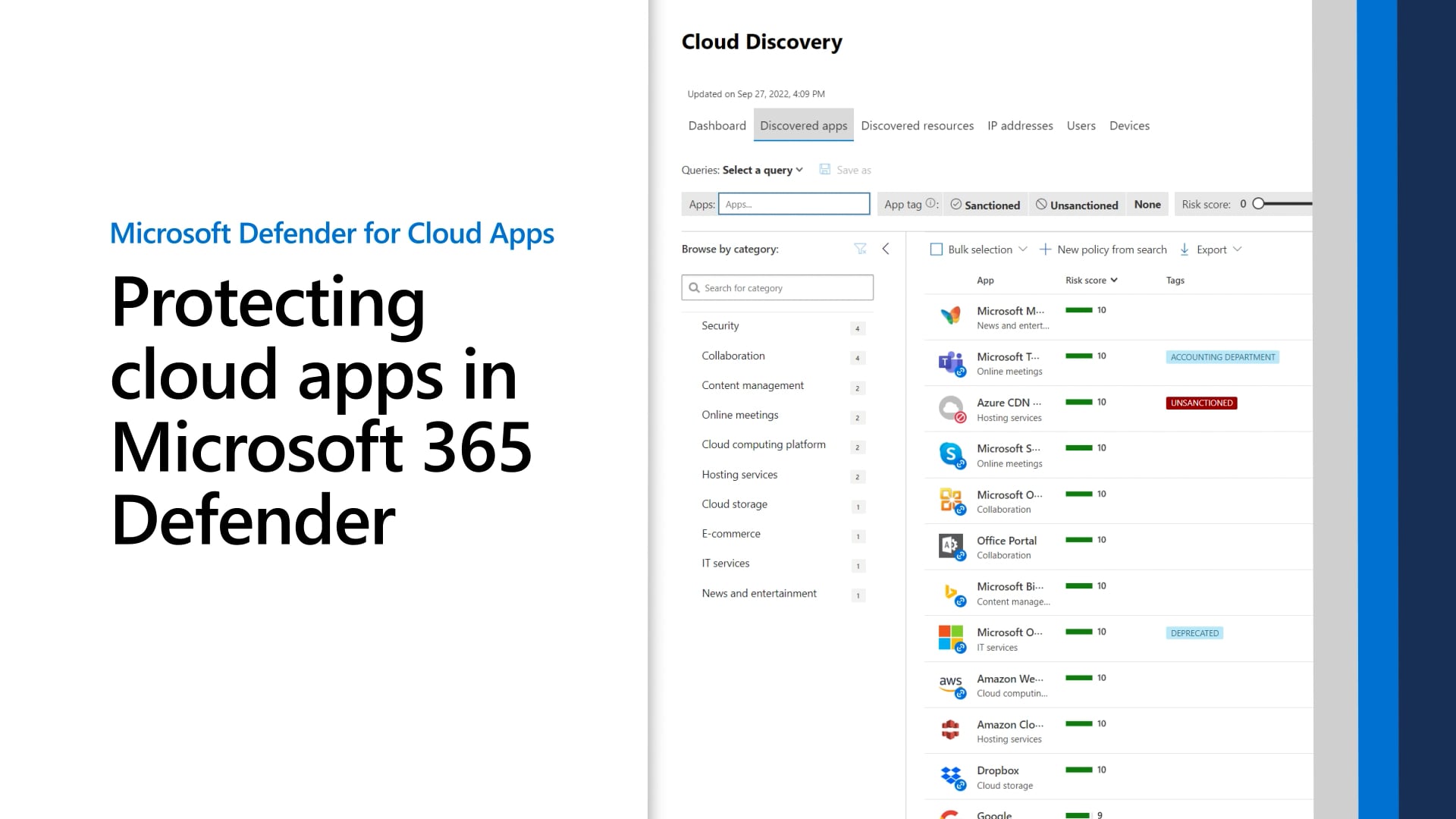Screen dimensions: 1456x819
Task: Check the Bulk selection checkbox
Action: pos(937,249)
